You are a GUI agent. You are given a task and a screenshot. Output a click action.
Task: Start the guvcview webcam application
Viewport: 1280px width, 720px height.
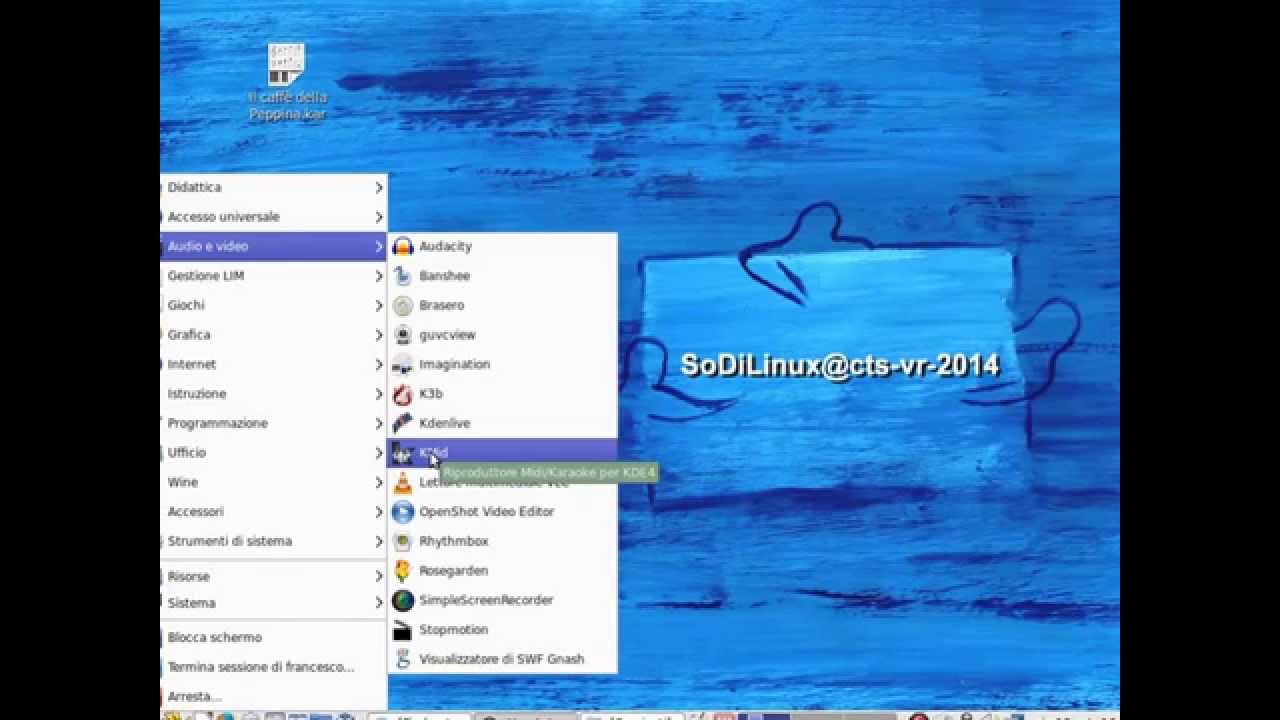pyautogui.click(x=502, y=335)
